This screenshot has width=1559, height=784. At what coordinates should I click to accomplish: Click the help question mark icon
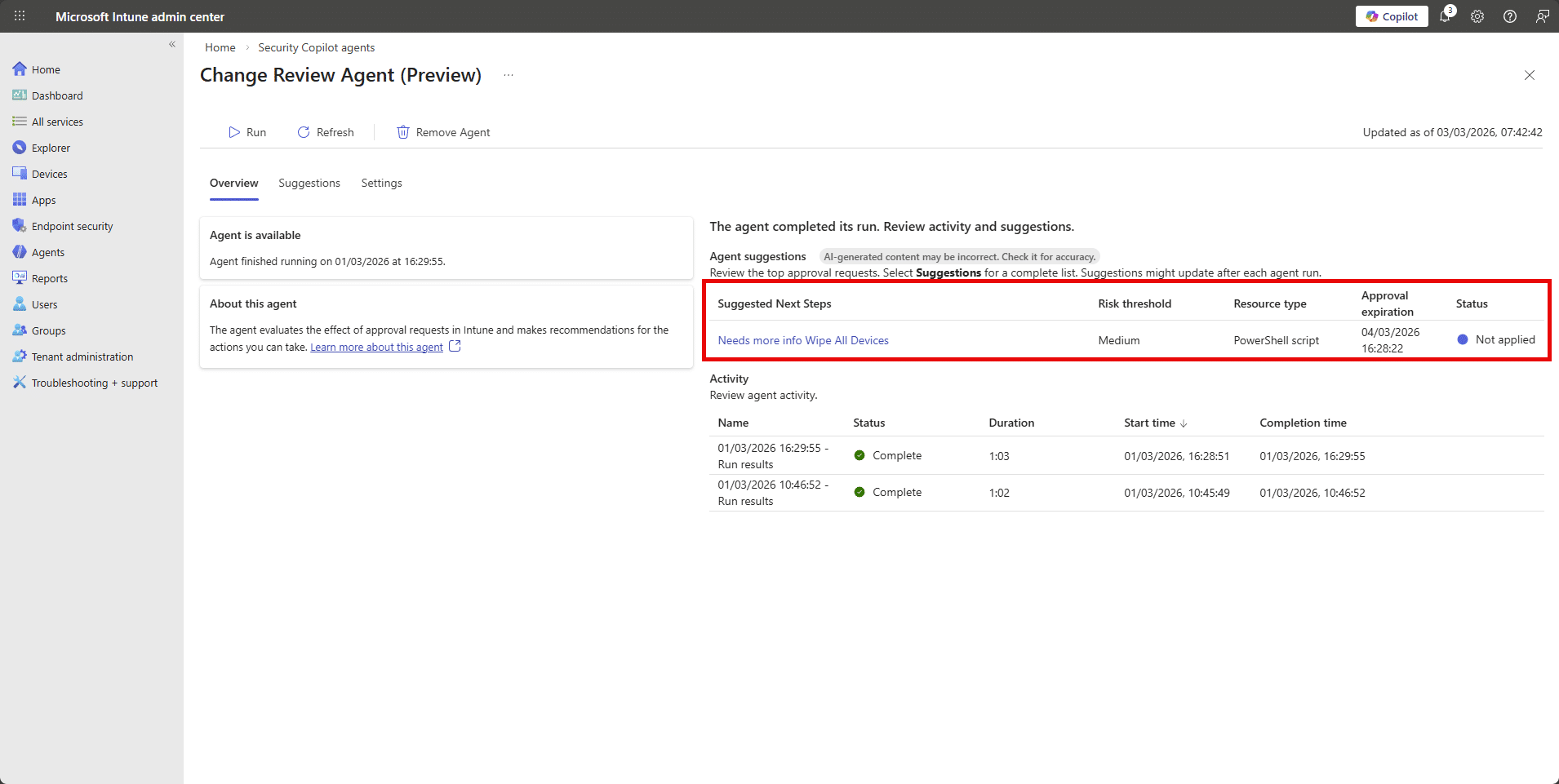click(x=1510, y=16)
